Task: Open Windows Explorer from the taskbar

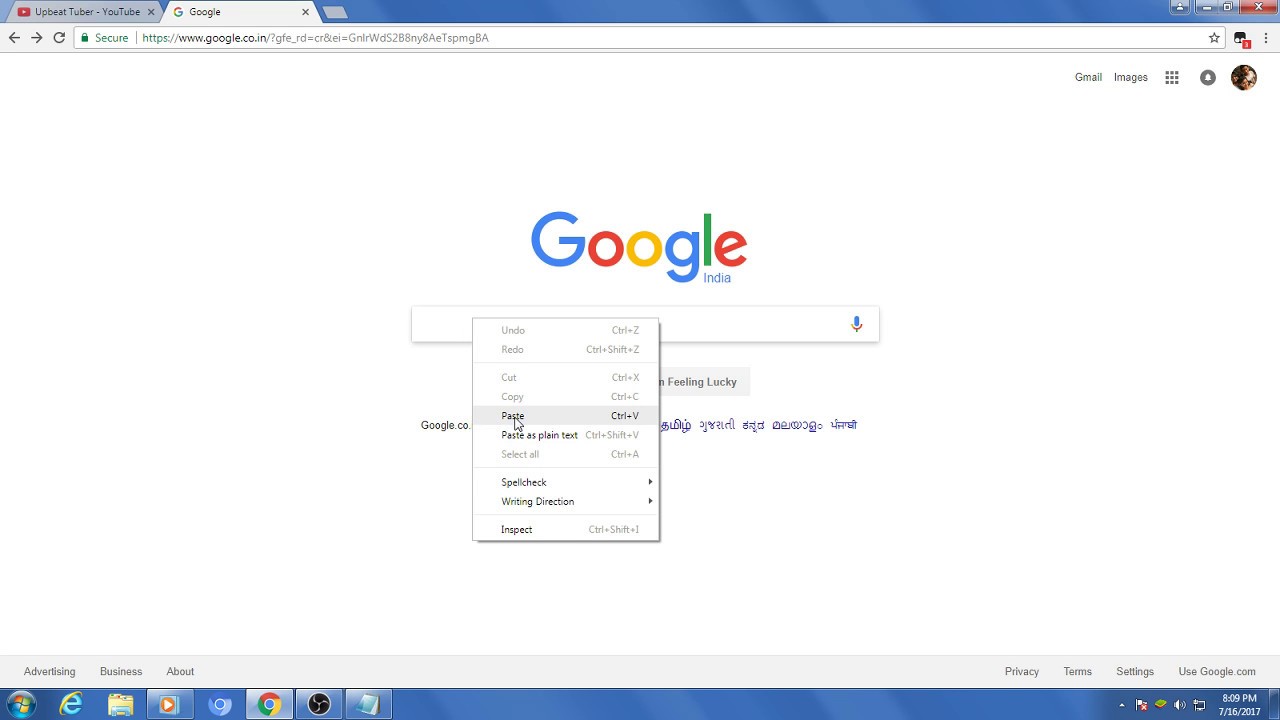Action: tap(120, 704)
